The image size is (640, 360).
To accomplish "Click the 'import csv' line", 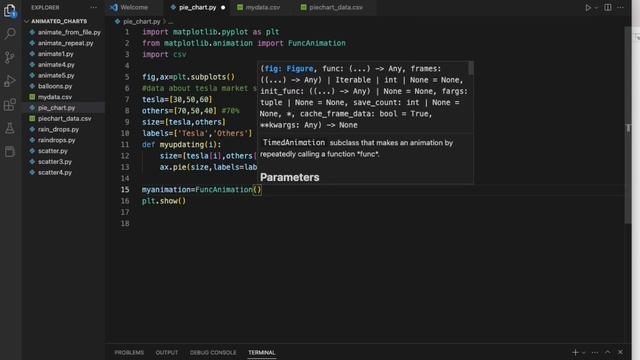I will [164, 54].
